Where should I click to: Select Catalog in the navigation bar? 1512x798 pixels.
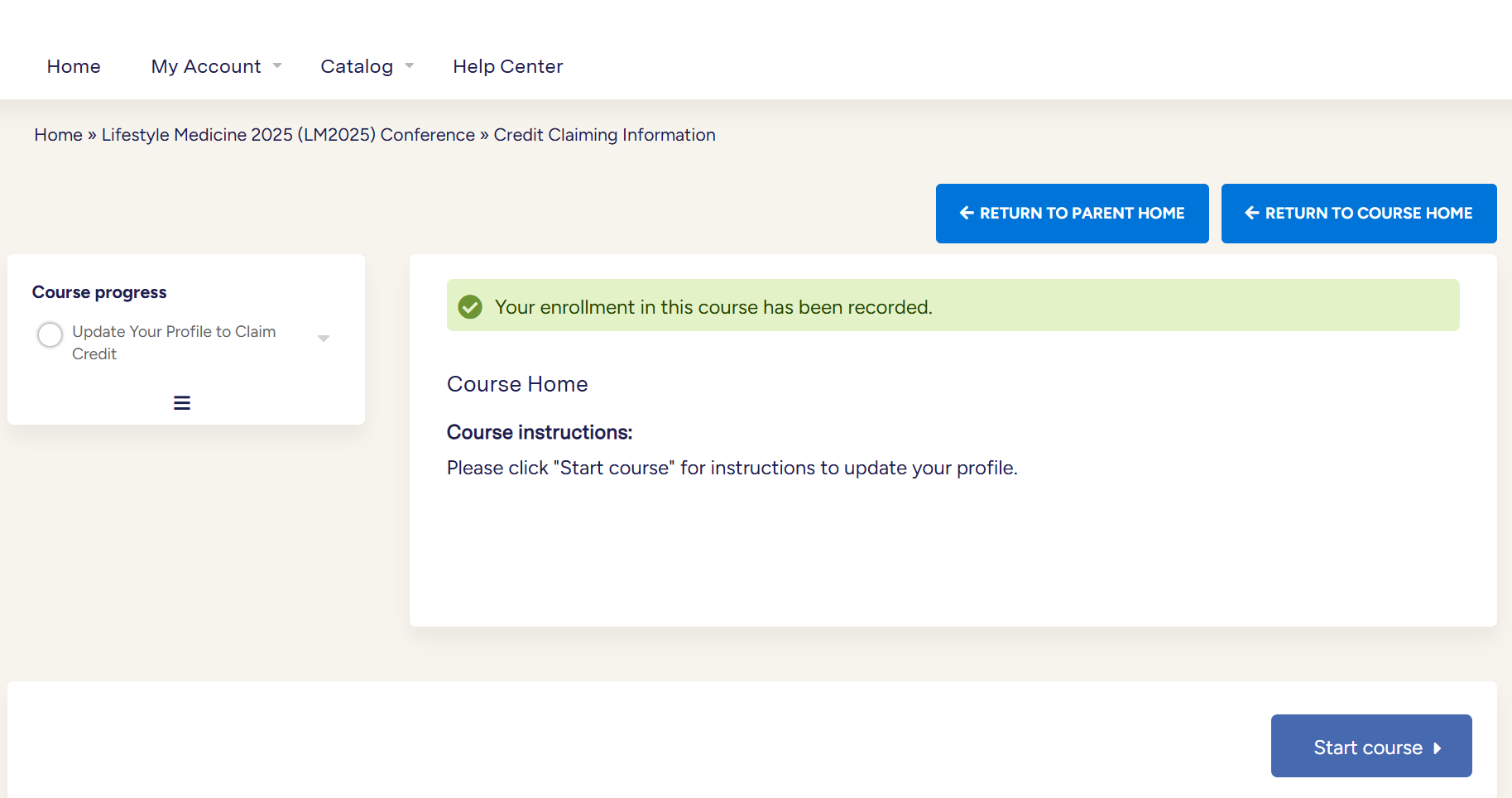click(357, 66)
